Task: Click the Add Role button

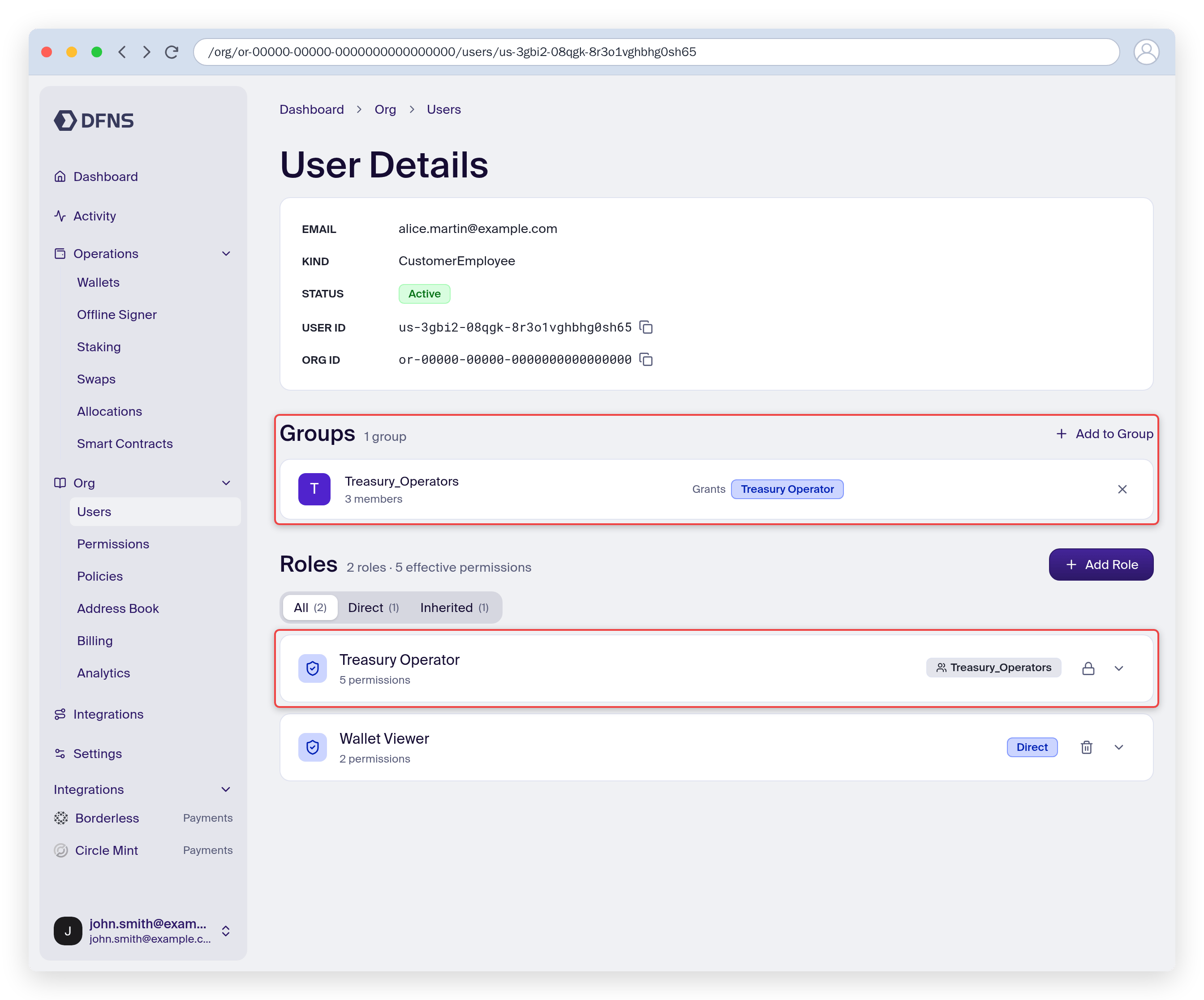Action: click(x=1101, y=565)
